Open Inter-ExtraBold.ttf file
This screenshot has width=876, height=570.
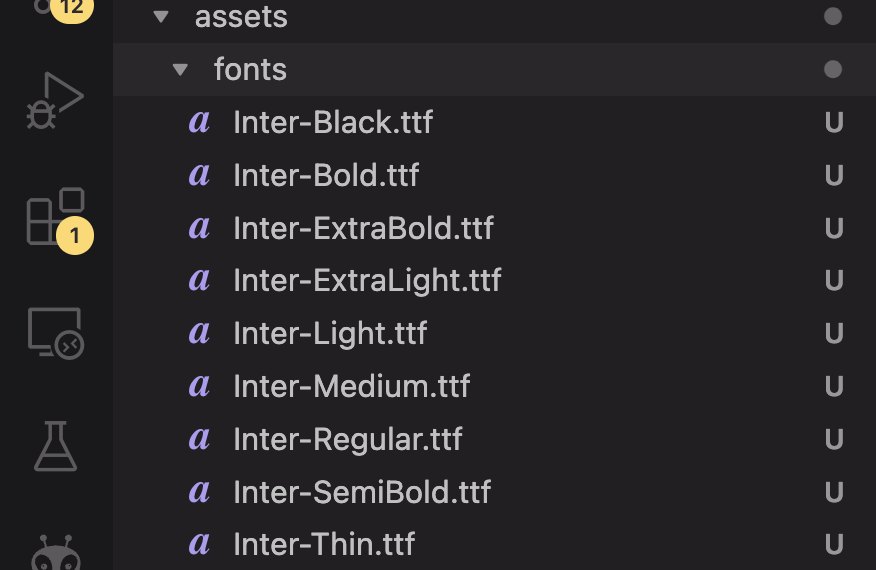363,228
